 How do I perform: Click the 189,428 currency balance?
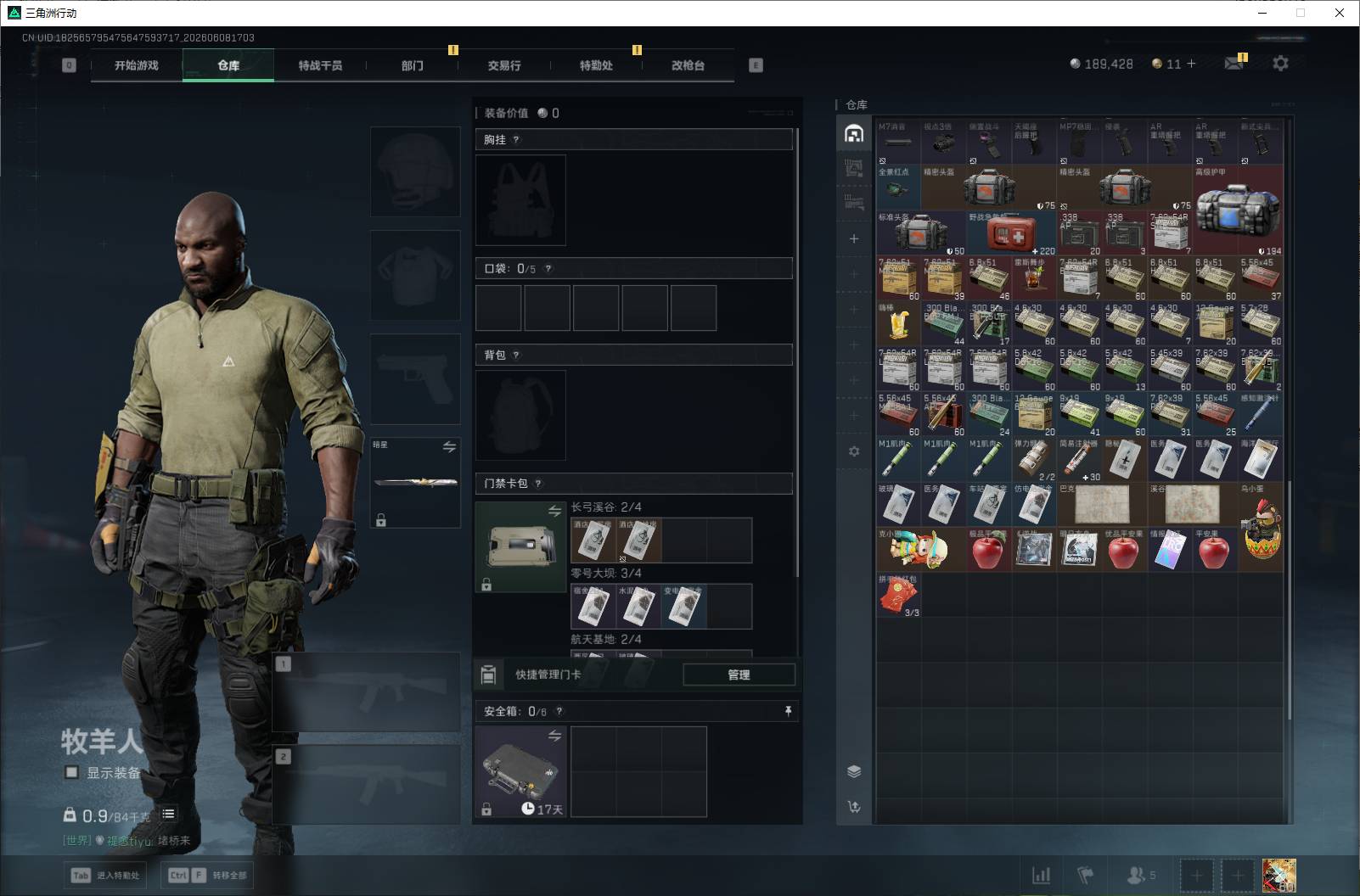[x=1101, y=64]
